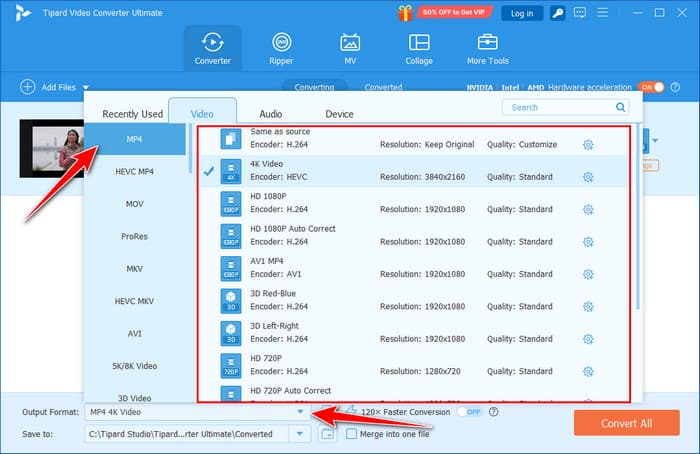Screen dimensions: 700x454
Task: Click the HD 720P preset icon
Action: coord(231,366)
